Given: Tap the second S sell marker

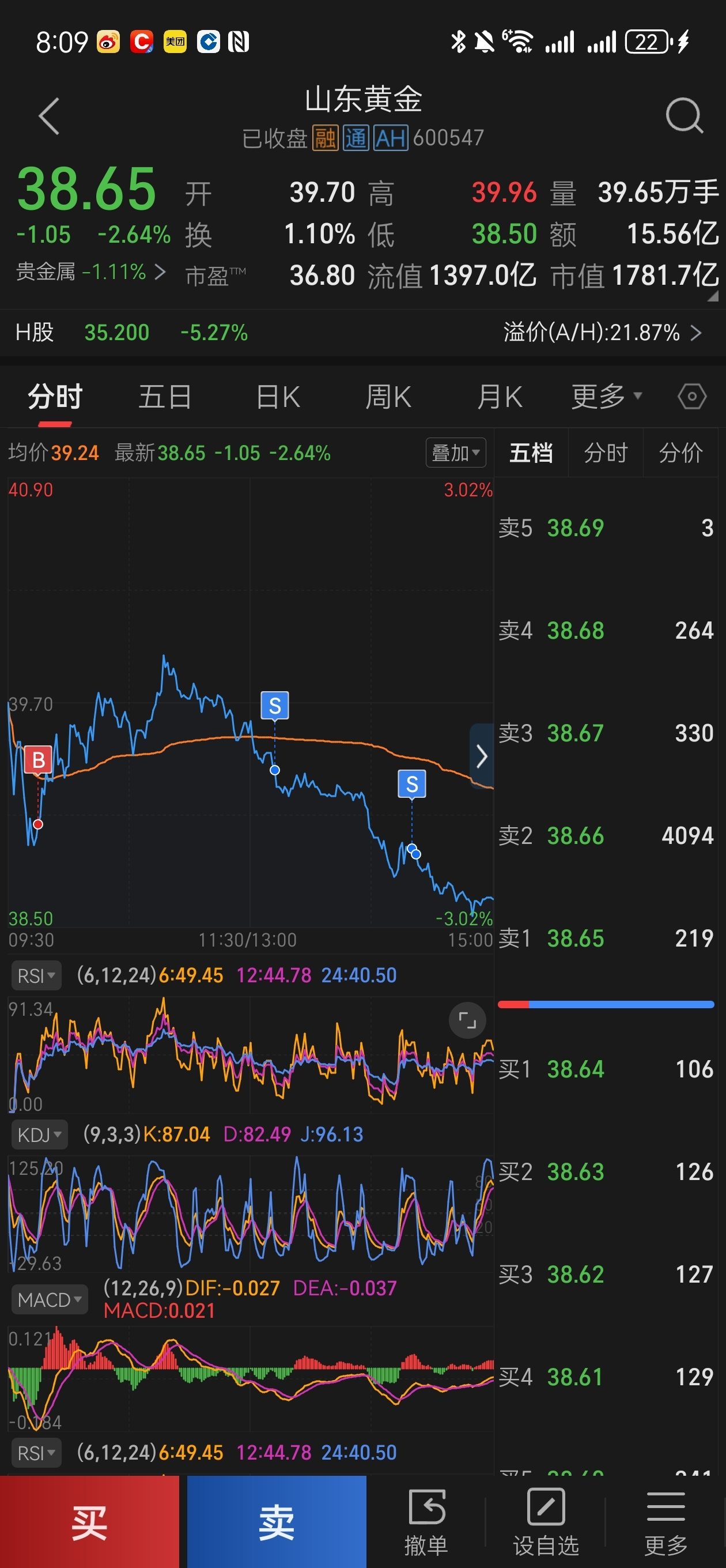Looking at the screenshot, I should tap(412, 784).
